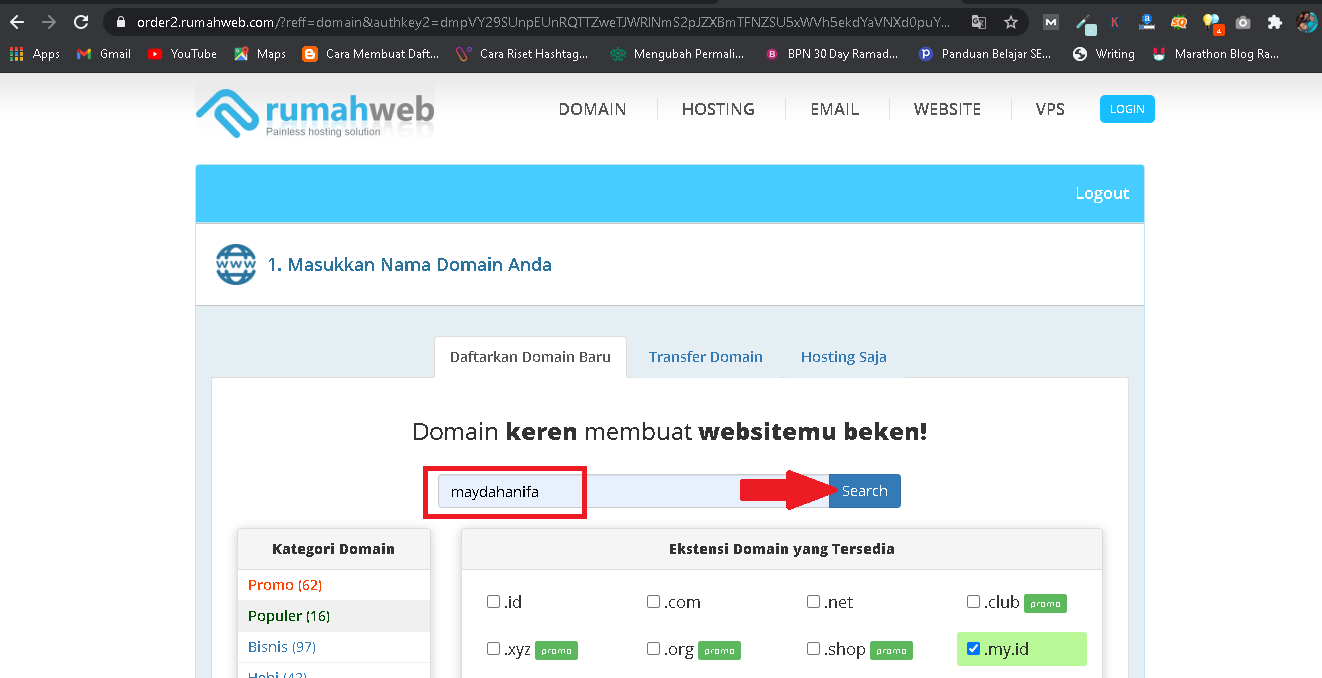The image size is (1322, 678).
Task: Select the Promo (62) category
Action: tap(285, 585)
